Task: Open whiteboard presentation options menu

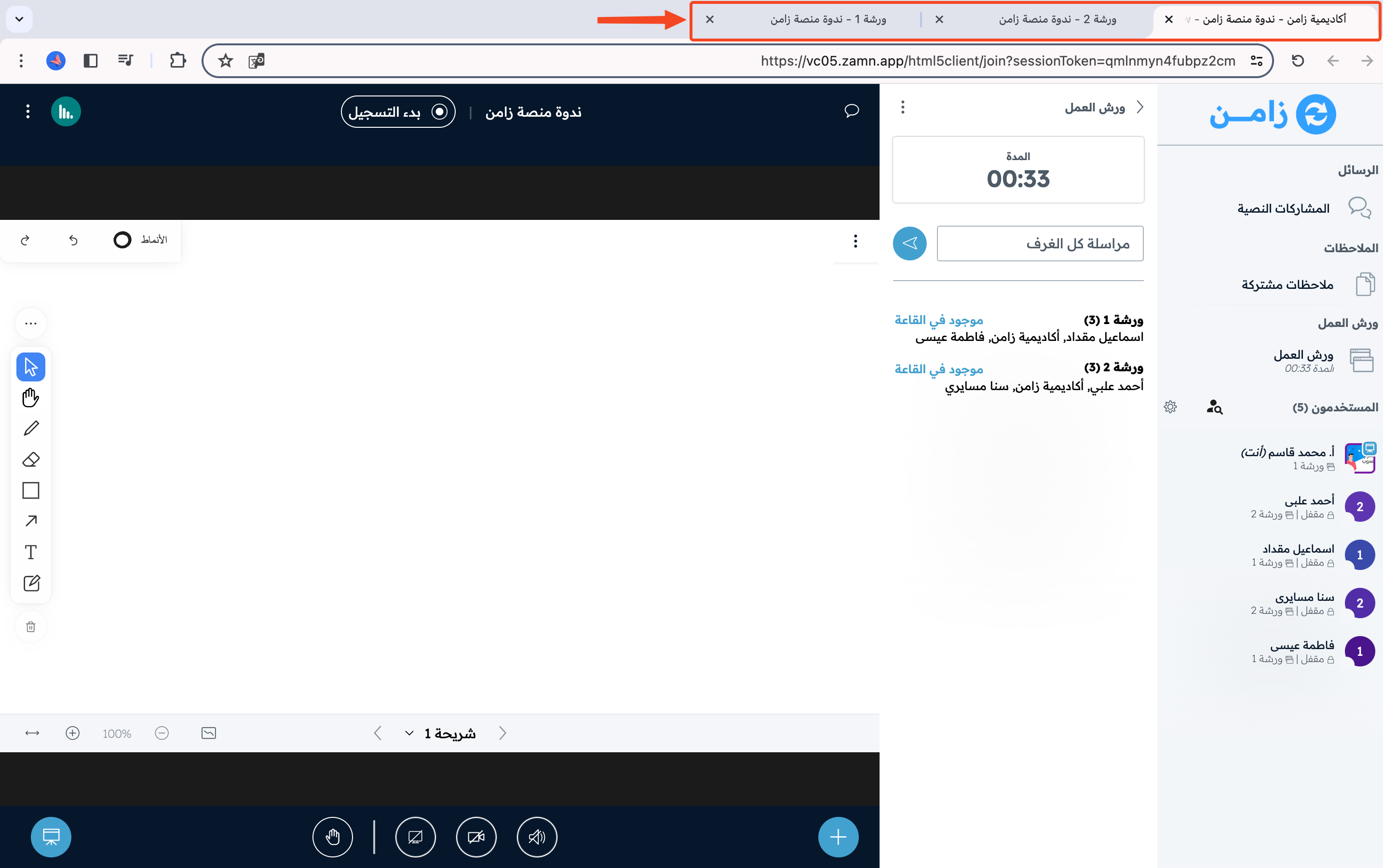Action: coord(855,241)
